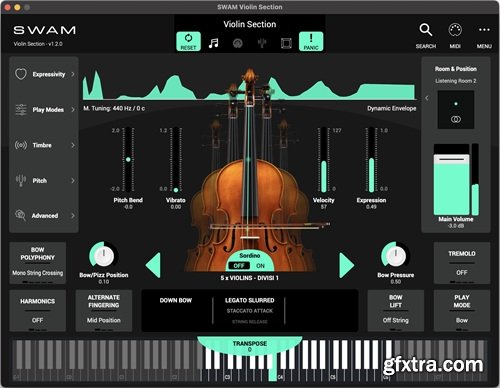Click the Down Bow indicator

coord(176,300)
